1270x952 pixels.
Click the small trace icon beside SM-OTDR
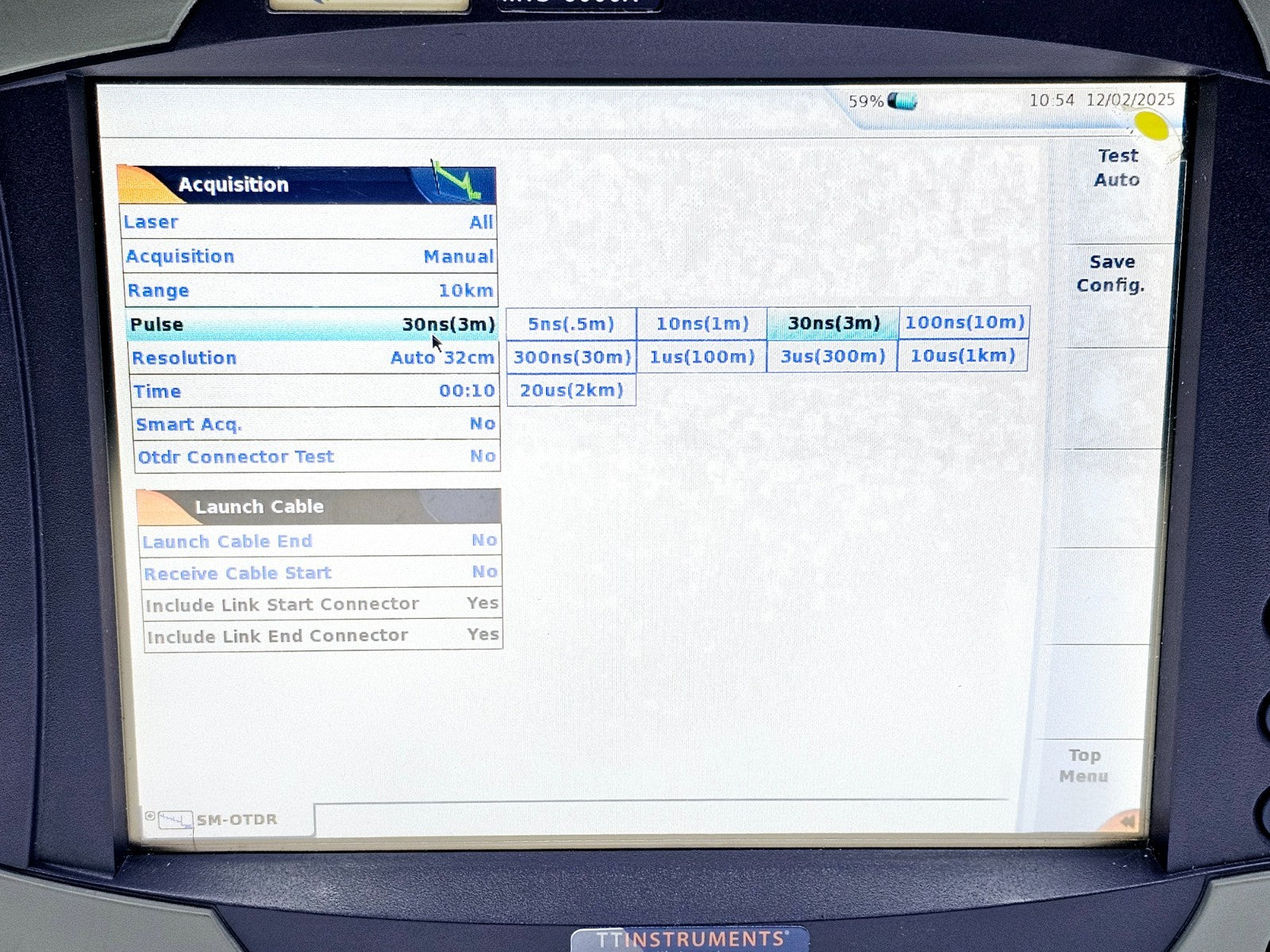(x=175, y=820)
